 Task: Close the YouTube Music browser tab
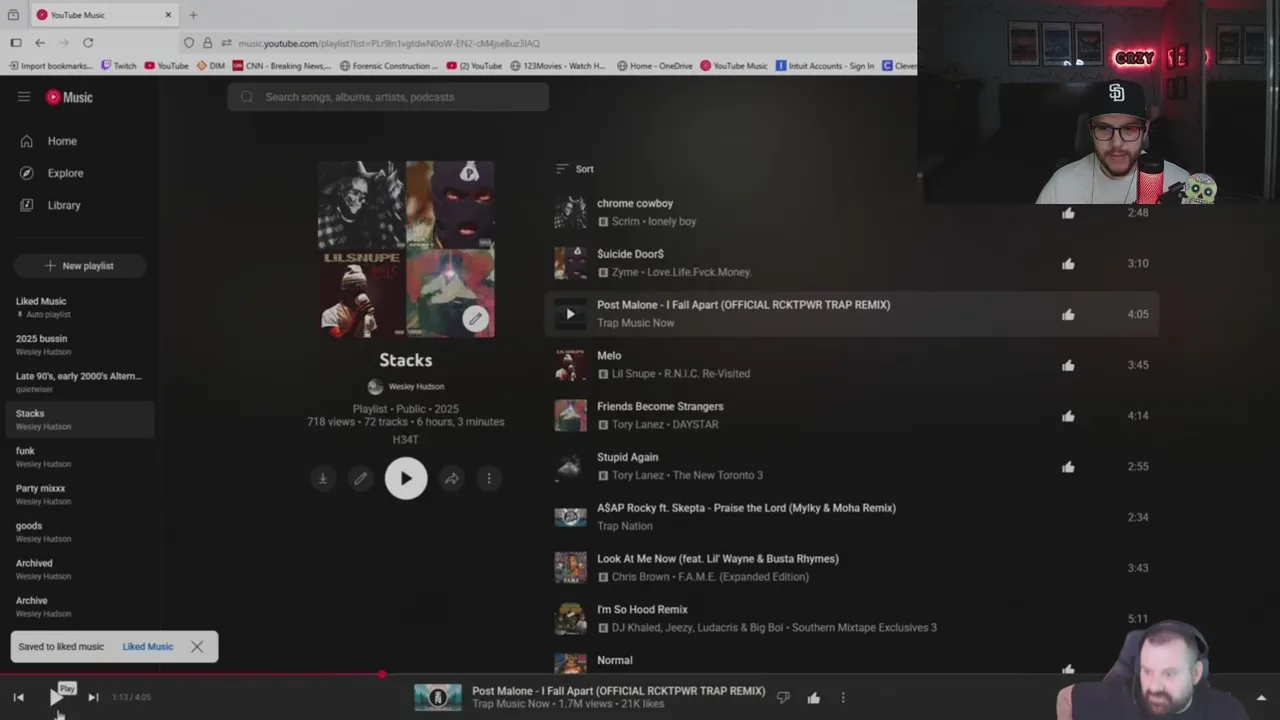pos(168,15)
